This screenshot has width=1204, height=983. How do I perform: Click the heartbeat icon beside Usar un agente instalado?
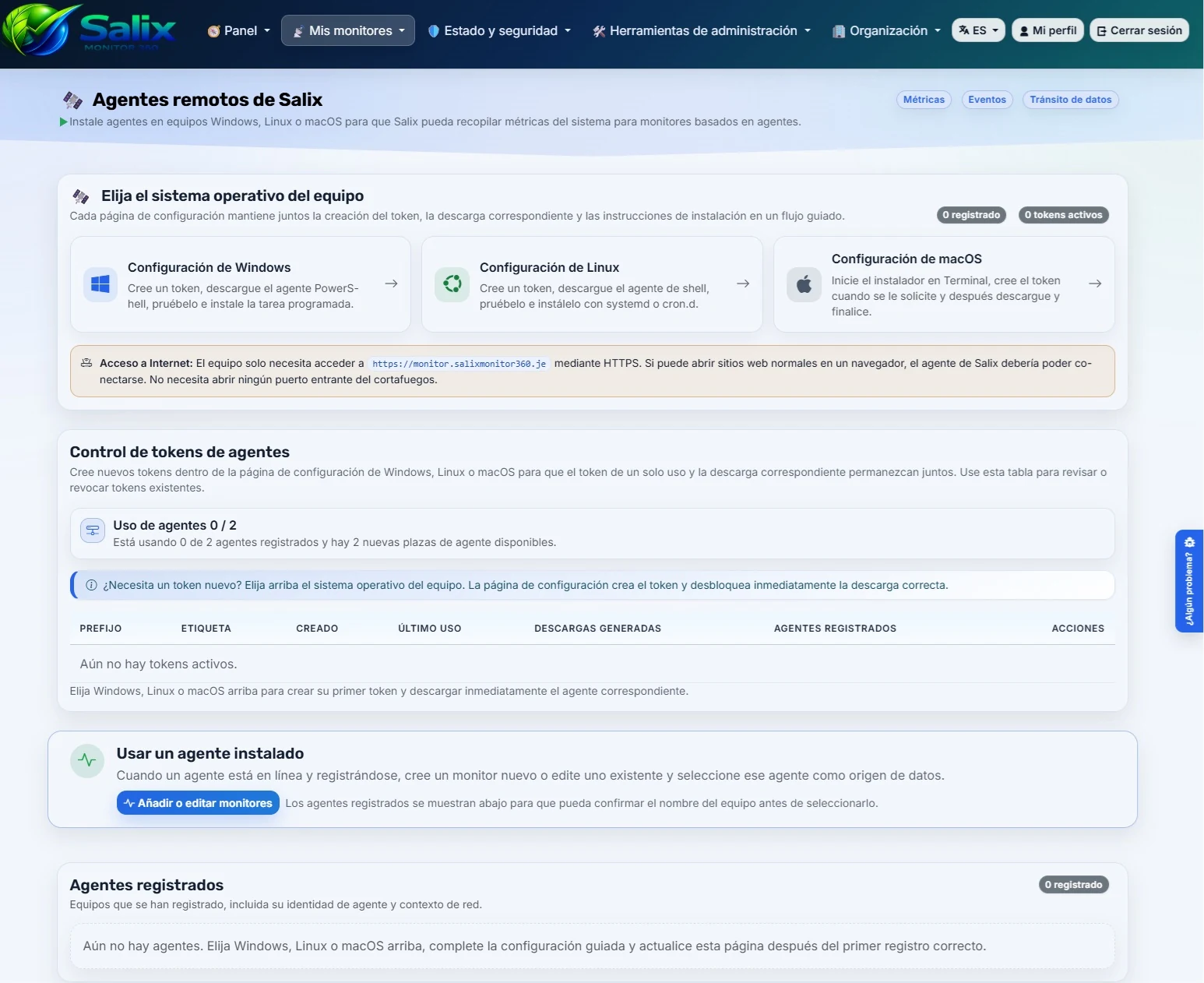coord(87,760)
